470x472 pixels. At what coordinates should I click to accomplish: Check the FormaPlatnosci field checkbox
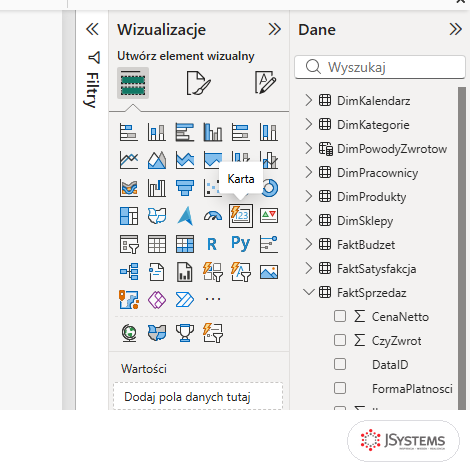340,388
